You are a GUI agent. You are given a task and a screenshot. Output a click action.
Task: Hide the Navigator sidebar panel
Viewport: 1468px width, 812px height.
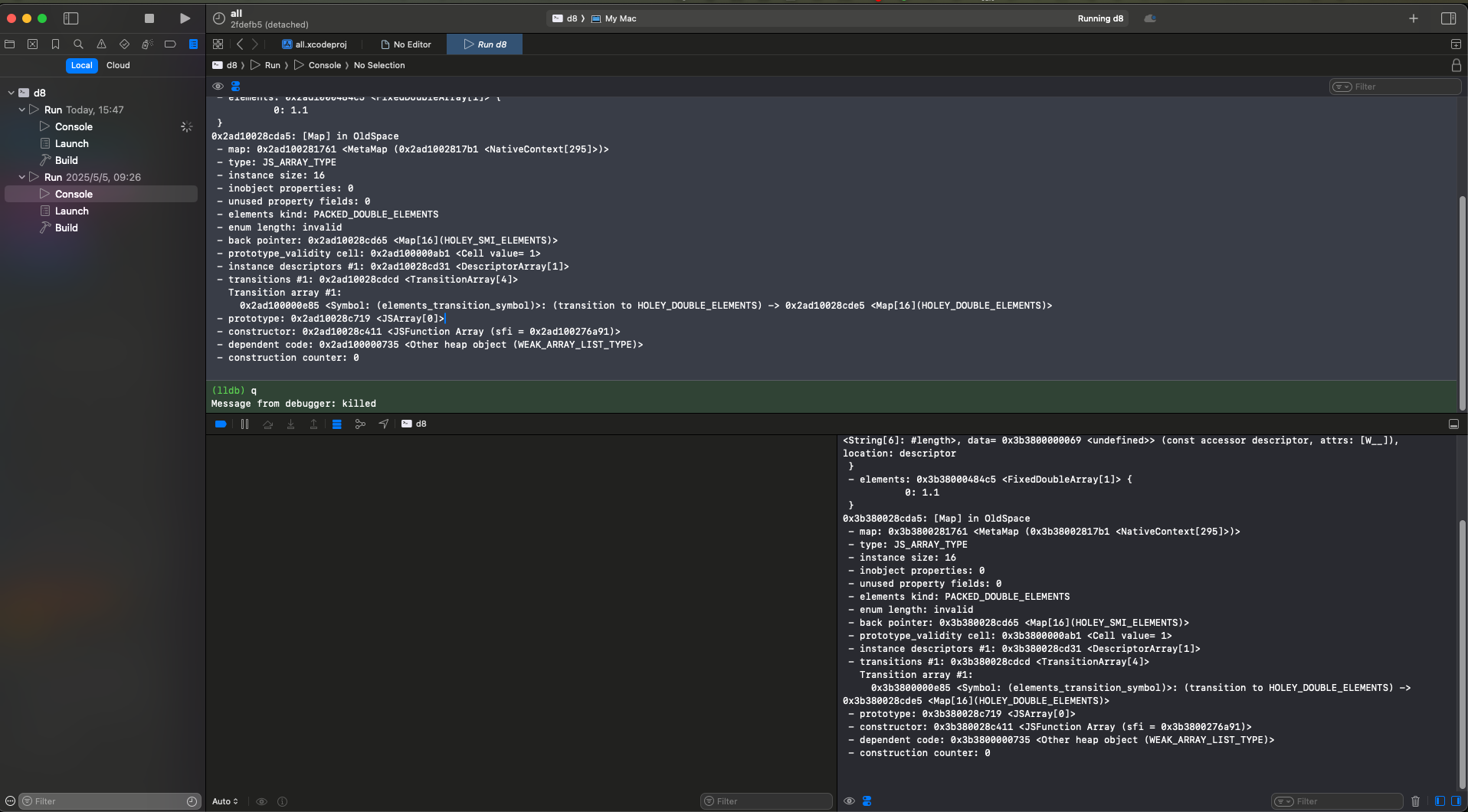point(71,18)
